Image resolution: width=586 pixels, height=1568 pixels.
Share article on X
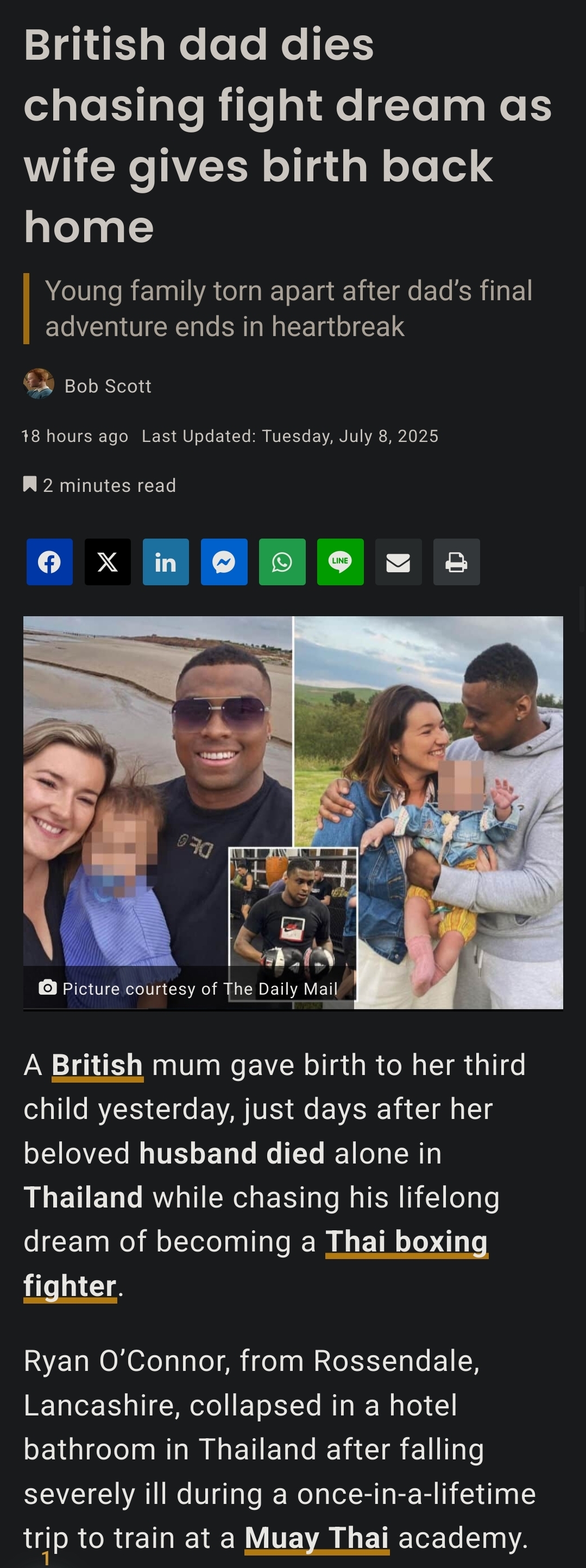[108, 562]
